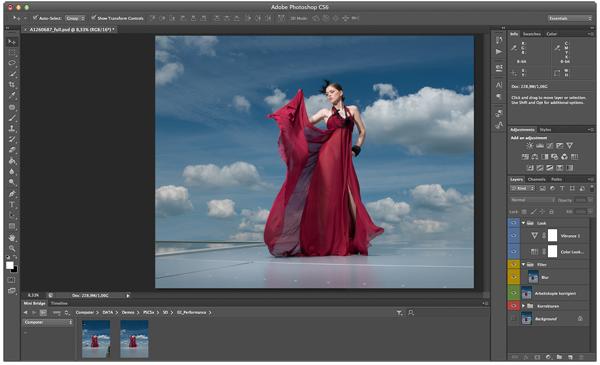Add a Curves adjustment
The width and height of the screenshot is (600, 365).
(x=549, y=145)
